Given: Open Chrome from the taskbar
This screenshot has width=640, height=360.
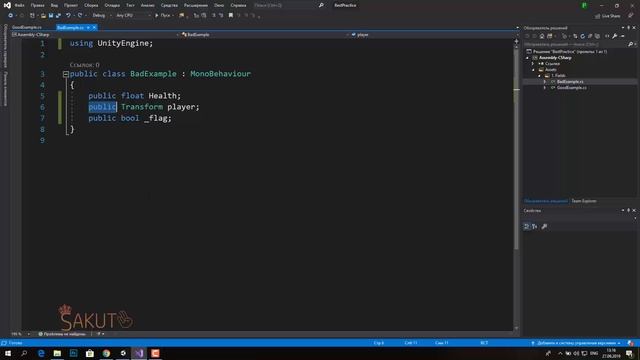Looking at the screenshot, I should pos(106,353).
